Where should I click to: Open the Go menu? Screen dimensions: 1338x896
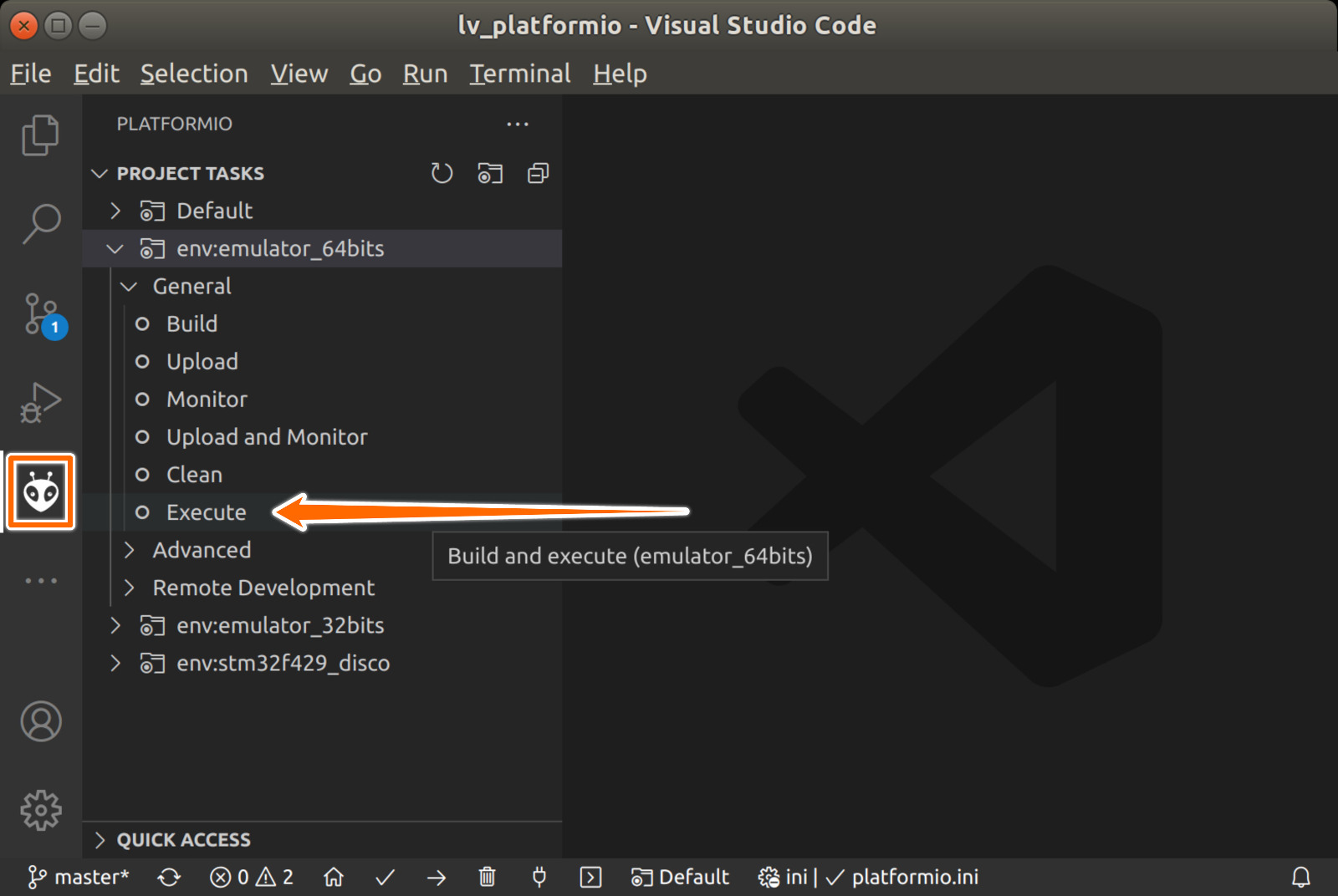pyautogui.click(x=365, y=74)
